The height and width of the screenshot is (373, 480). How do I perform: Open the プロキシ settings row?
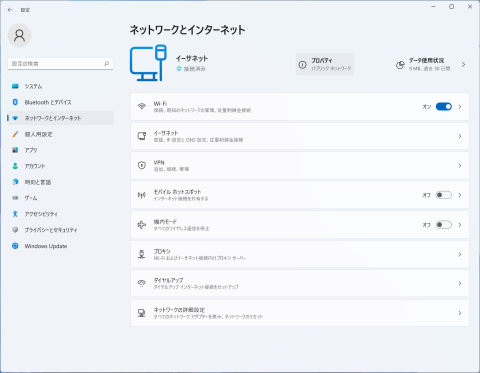[300, 254]
